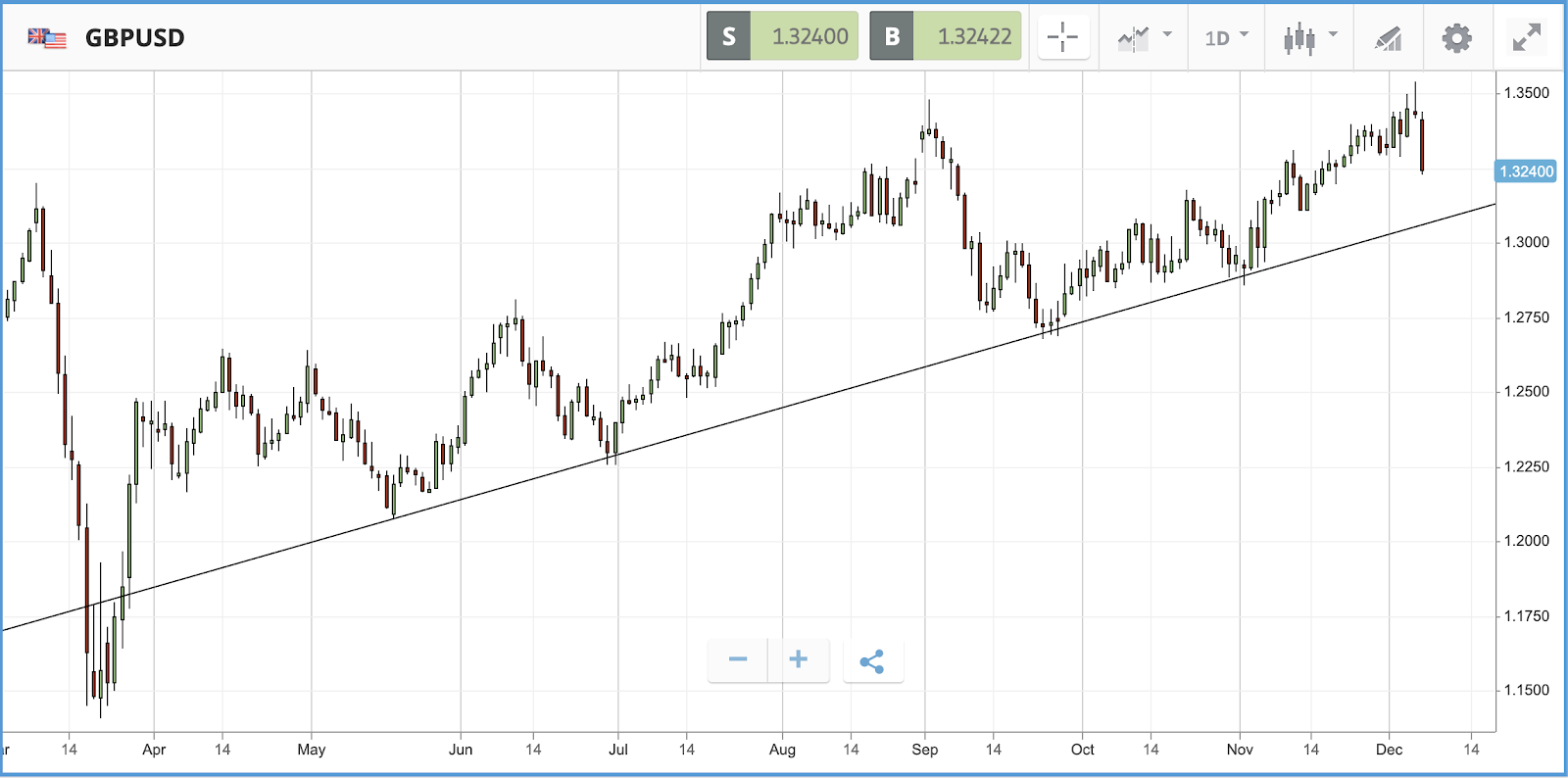
Task: Open the 1D timeframe dropdown
Action: (x=1226, y=38)
